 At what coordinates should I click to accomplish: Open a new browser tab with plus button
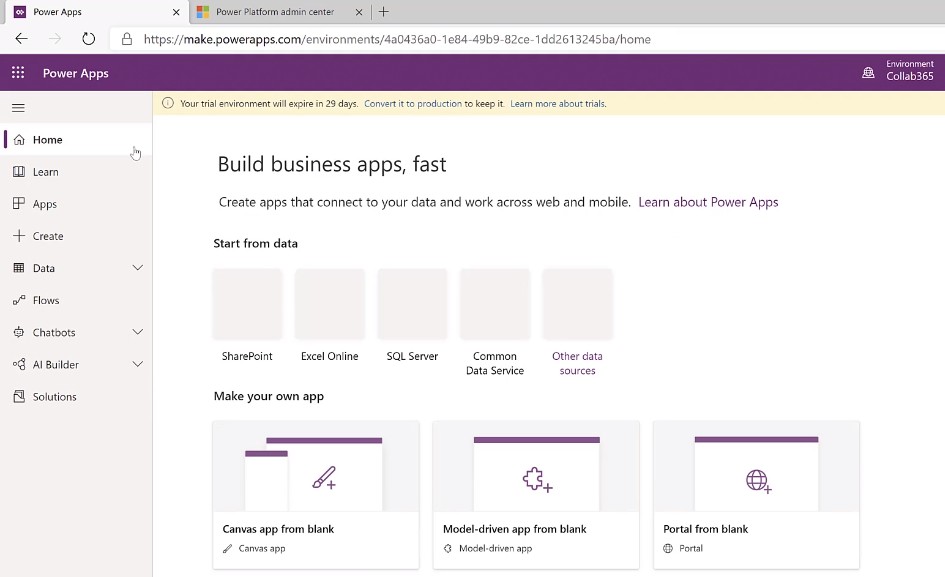[383, 11]
